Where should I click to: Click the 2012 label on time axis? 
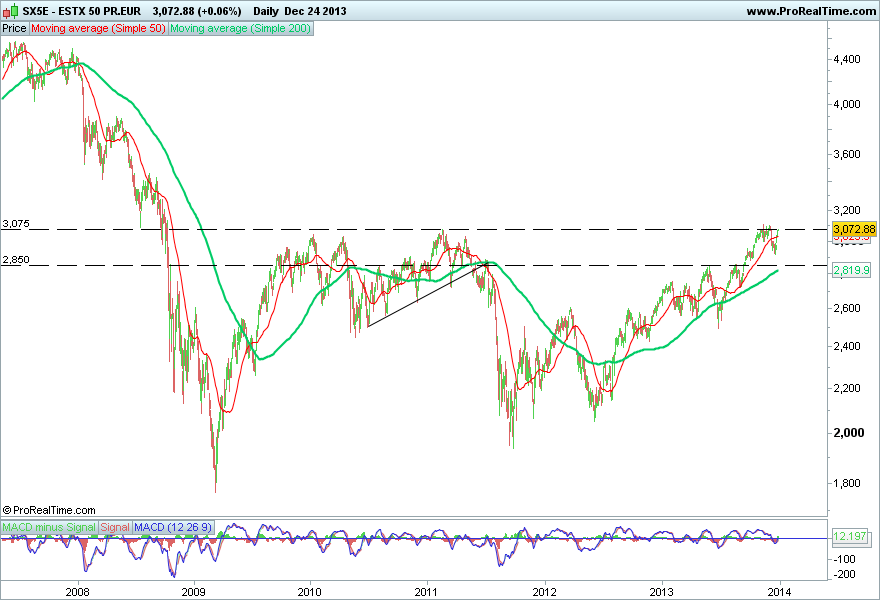[x=544, y=592]
